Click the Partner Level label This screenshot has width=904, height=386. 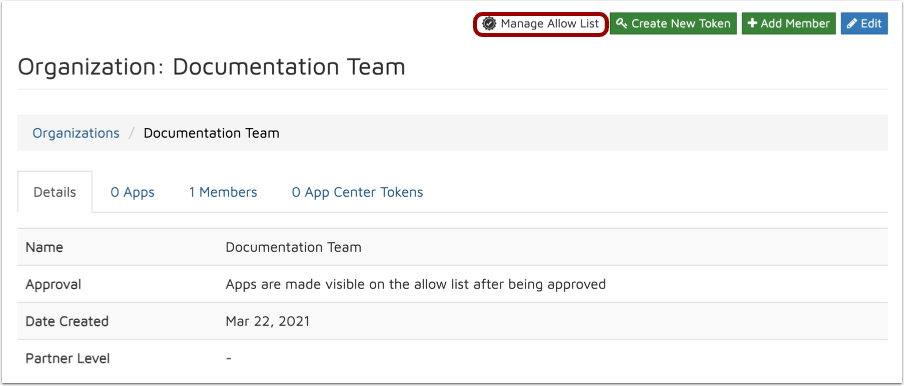coord(67,358)
